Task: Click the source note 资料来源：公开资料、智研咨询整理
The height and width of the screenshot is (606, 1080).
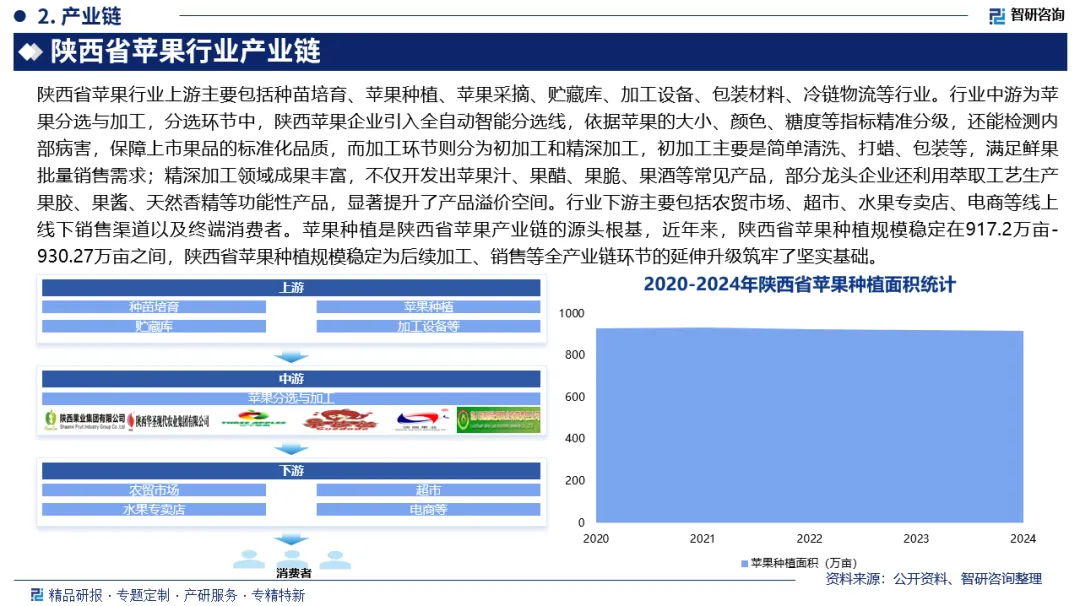Action: (x=933, y=579)
